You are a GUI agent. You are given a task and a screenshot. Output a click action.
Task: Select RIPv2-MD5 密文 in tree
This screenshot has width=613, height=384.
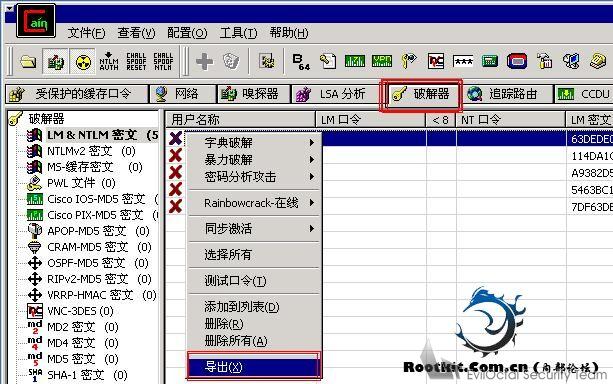pos(99,279)
